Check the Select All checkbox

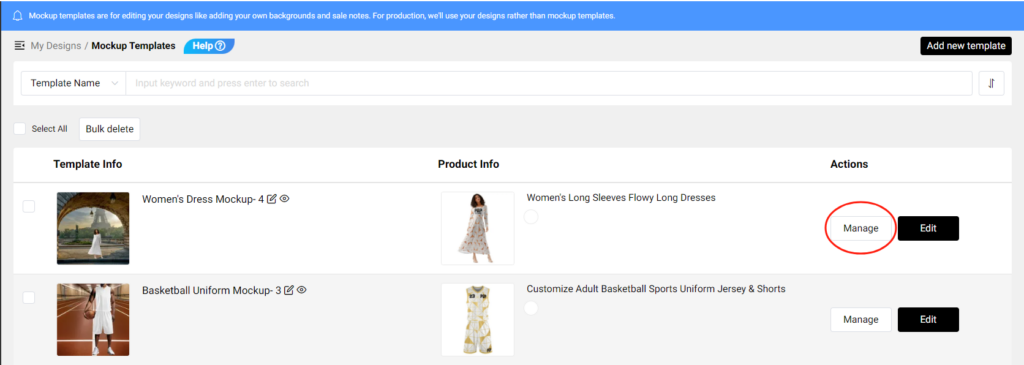20,129
